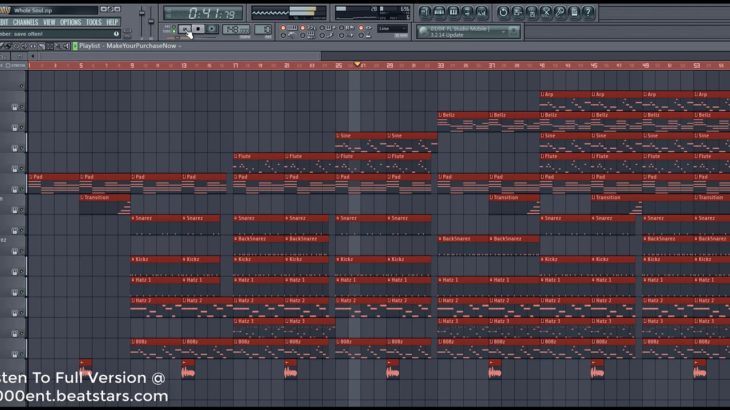The width and height of the screenshot is (730, 410).
Task: Select the first audio clip at bar 5
Action: (86, 368)
